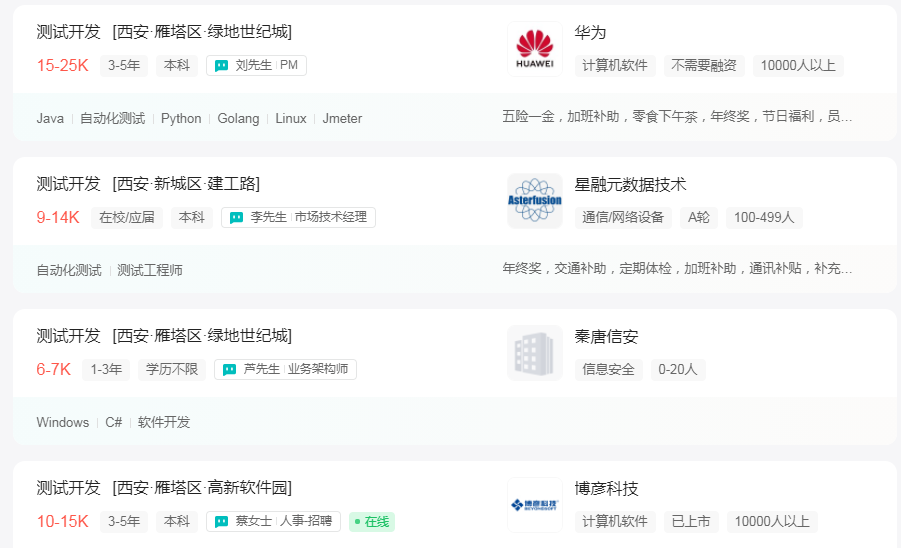The image size is (901, 548).
Task: Contact recruiter 李先生 市场技术经理
Action: tap(298, 217)
